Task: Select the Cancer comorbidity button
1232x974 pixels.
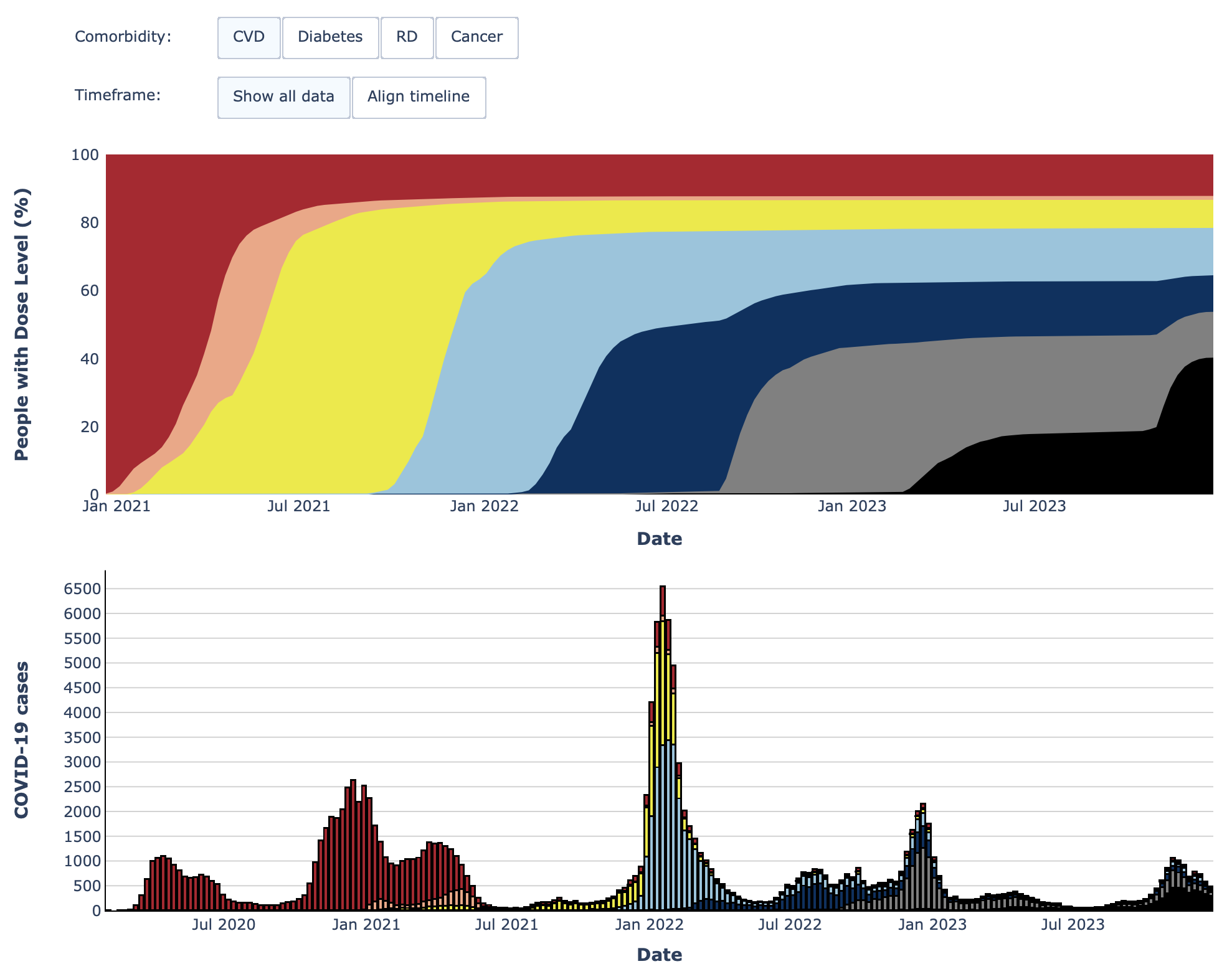Action: pos(476,37)
